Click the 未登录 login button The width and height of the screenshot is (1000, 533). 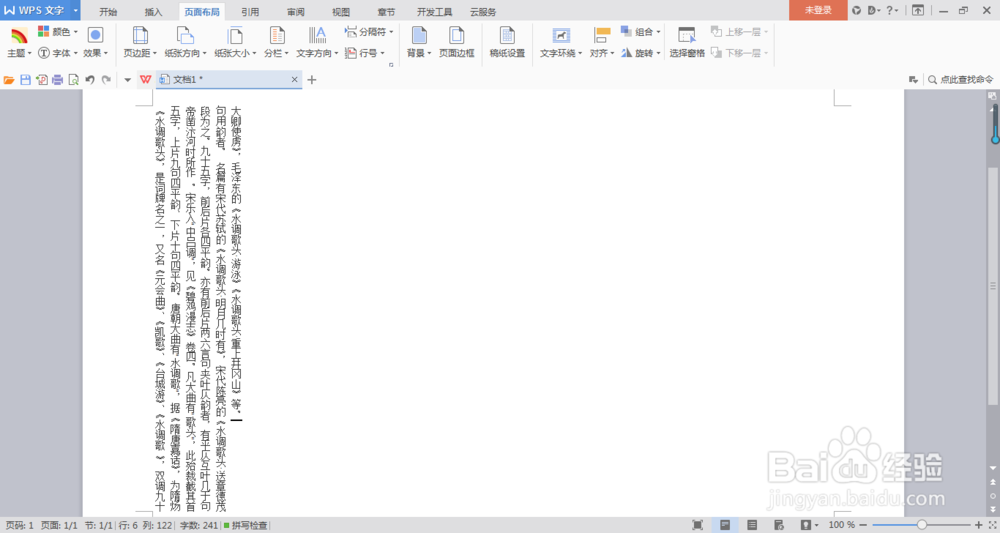tap(818, 10)
